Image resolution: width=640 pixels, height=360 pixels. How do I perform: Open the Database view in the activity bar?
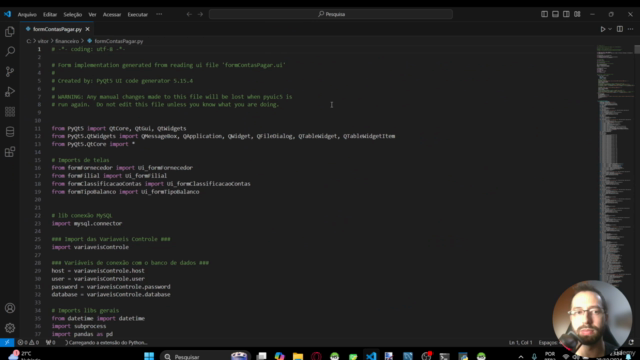pos(10,131)
